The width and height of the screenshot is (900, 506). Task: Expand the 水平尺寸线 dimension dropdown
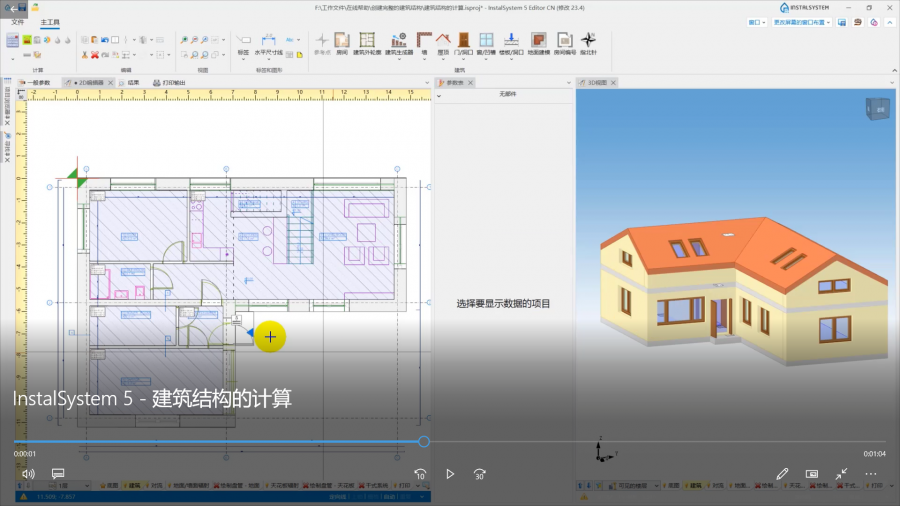pos(270,58)
